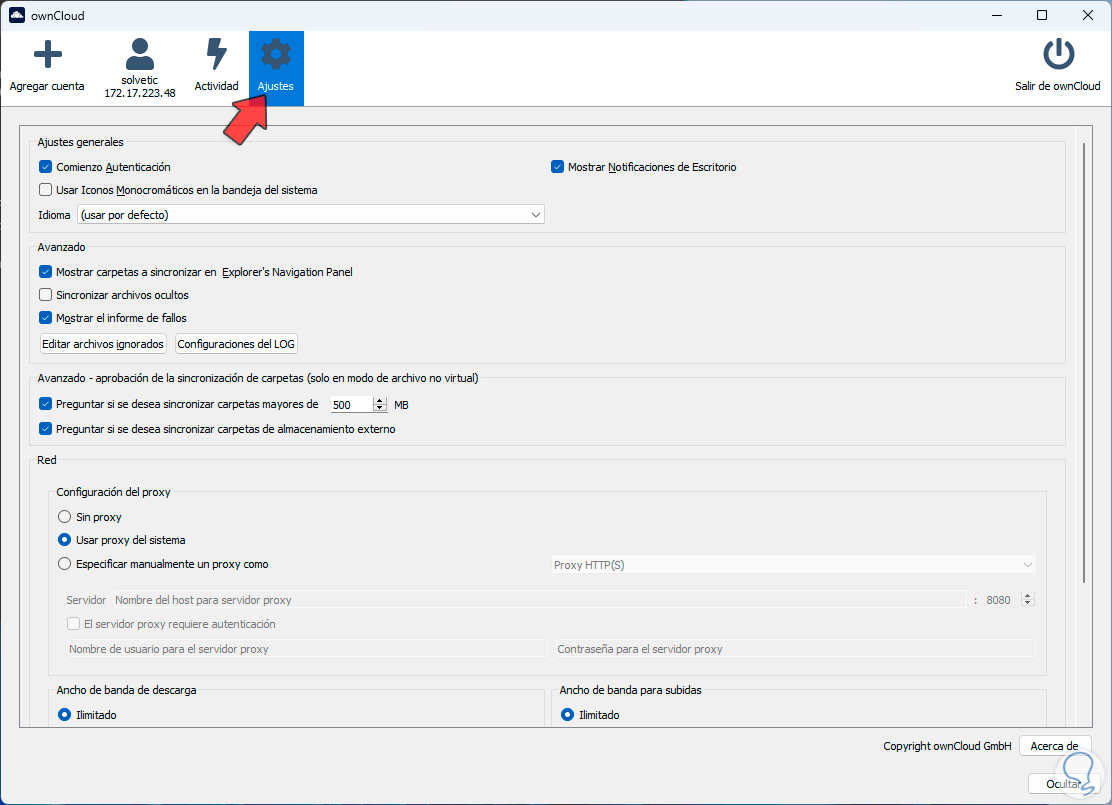Enable Usar Iconos Monocromáticos checkbox
1112x805 pixels.
coord(45,189)
